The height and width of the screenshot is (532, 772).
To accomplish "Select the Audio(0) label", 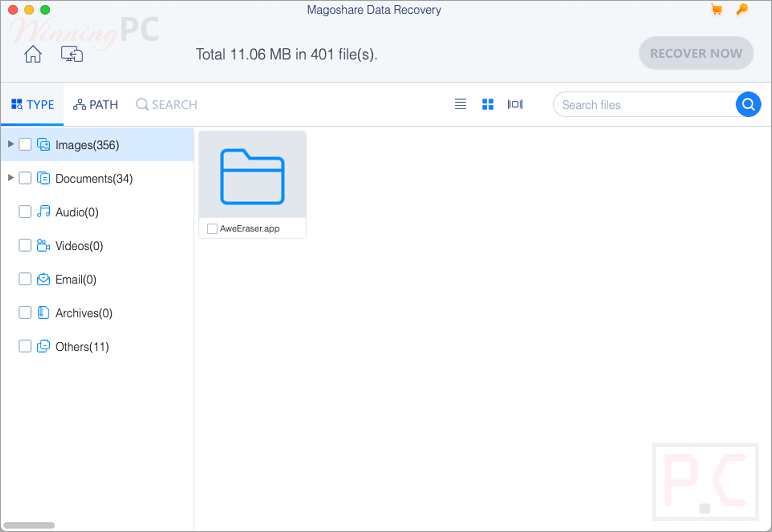I will click(x=77, y=212).
